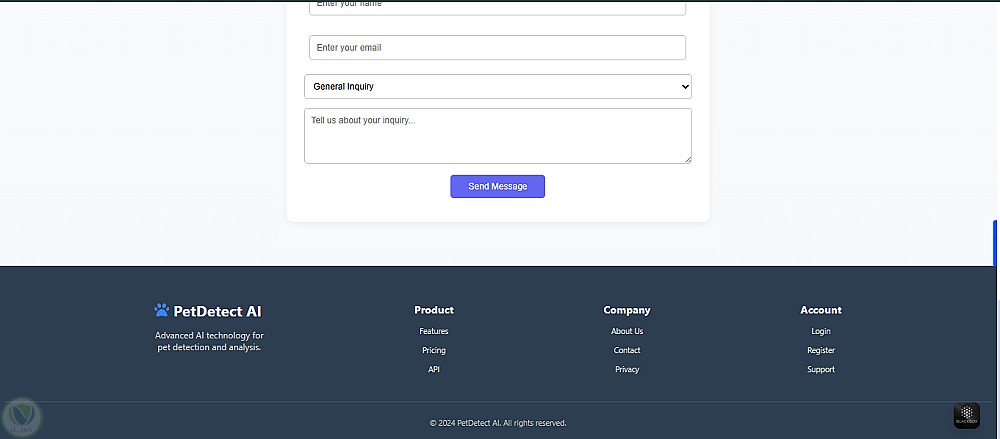Click the inquiry message text area

click(x=497, y=135)
